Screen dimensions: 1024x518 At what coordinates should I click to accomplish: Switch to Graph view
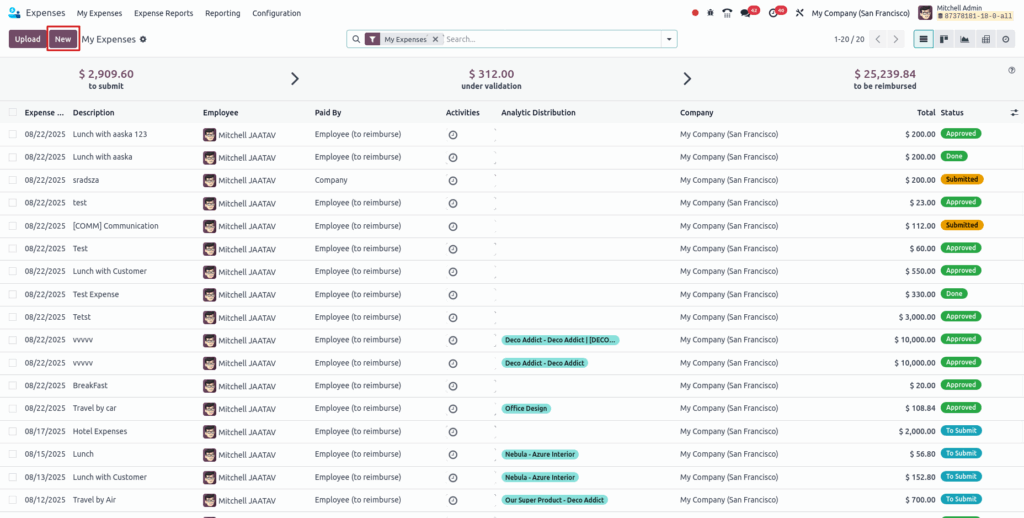pyautogui.click(x=965, y=39)
